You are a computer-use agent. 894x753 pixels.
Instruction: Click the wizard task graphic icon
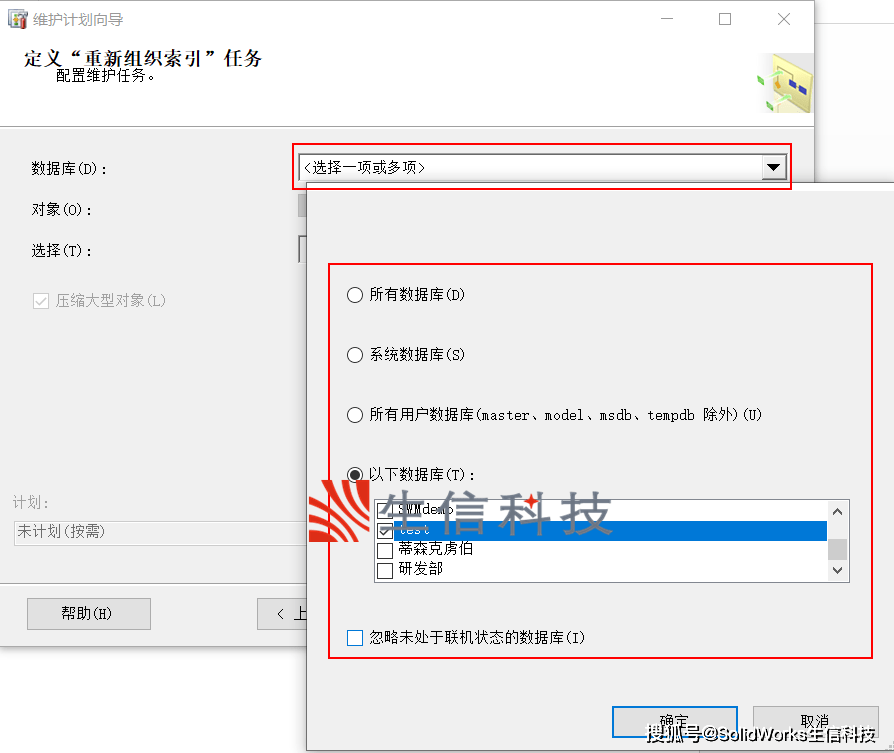pyautogui.click(x=785, y=84)
